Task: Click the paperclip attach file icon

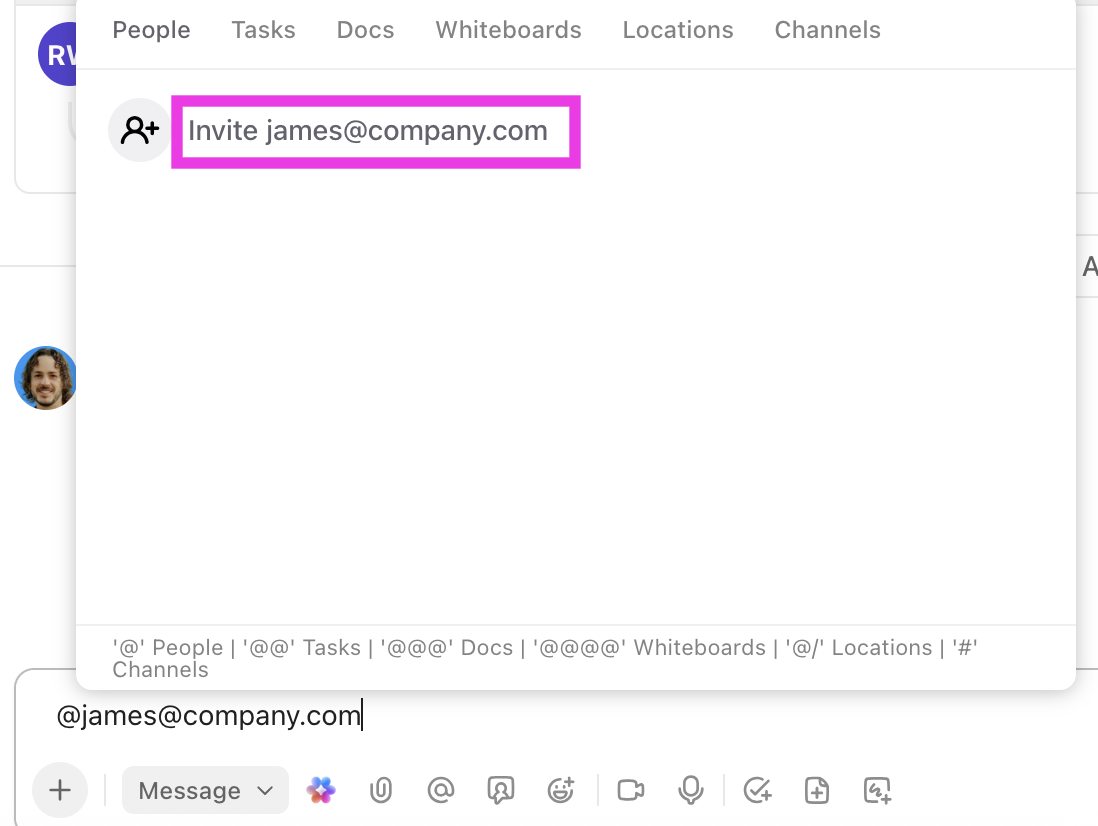Action: tap(380, 791)
